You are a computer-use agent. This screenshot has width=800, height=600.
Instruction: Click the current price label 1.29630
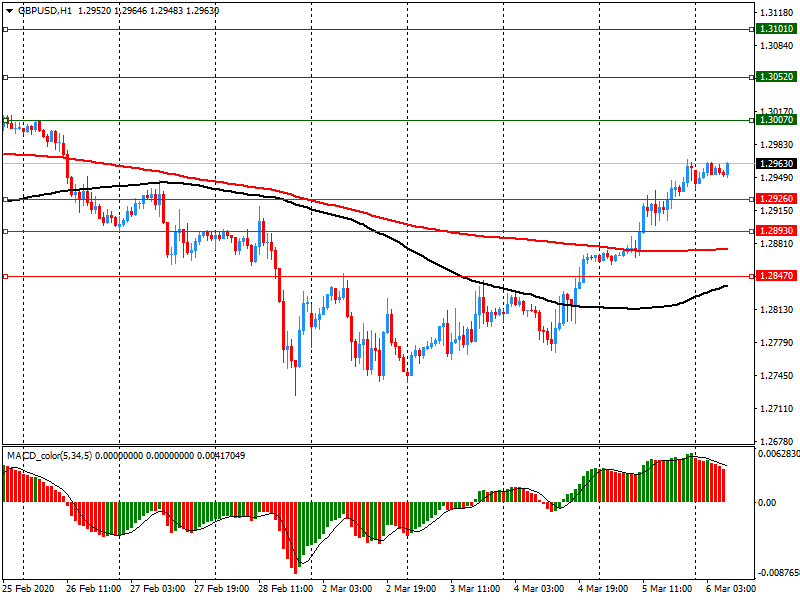(777, 163)
